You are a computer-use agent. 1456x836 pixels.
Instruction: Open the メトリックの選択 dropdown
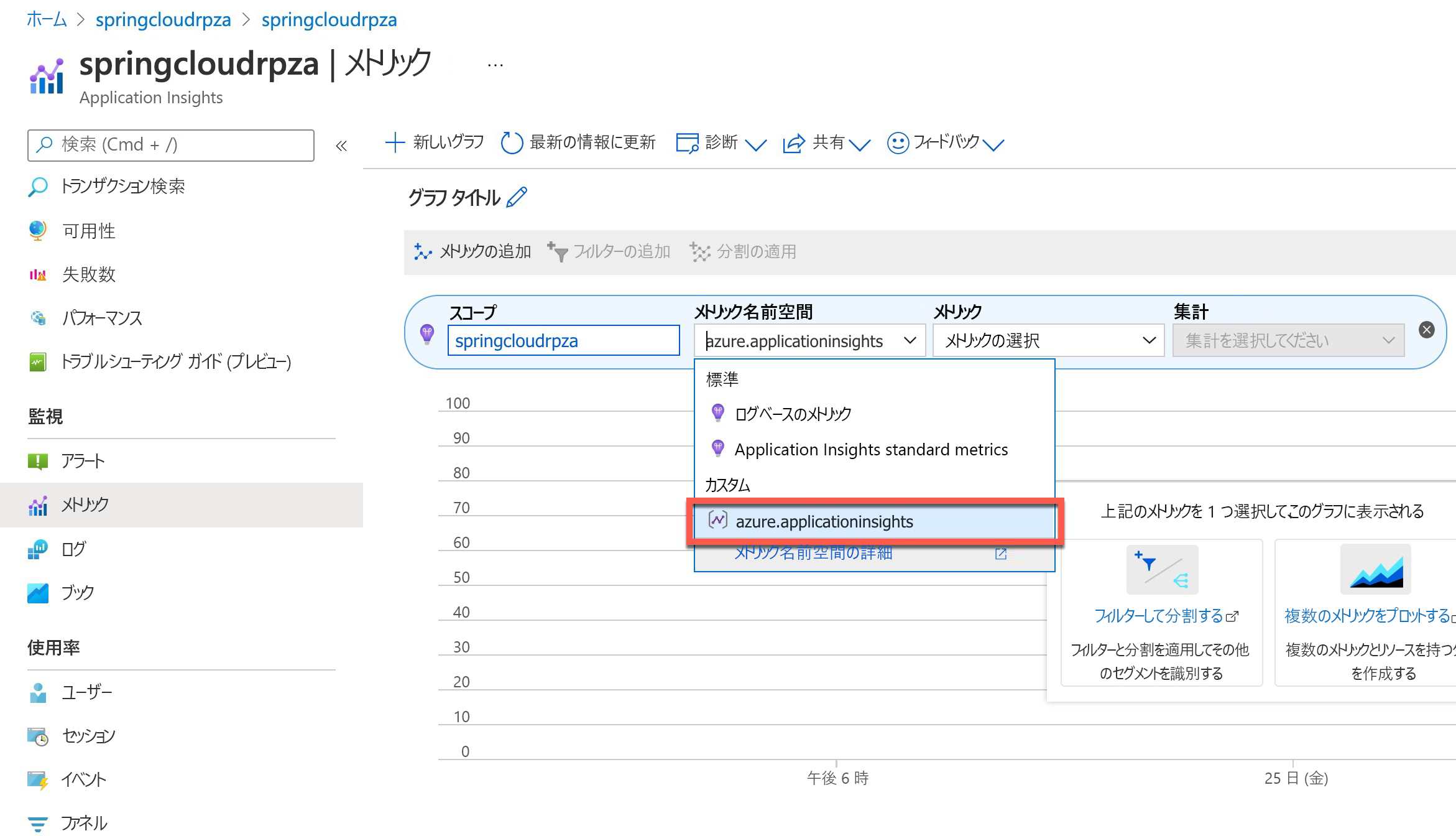pos(1048,340)
